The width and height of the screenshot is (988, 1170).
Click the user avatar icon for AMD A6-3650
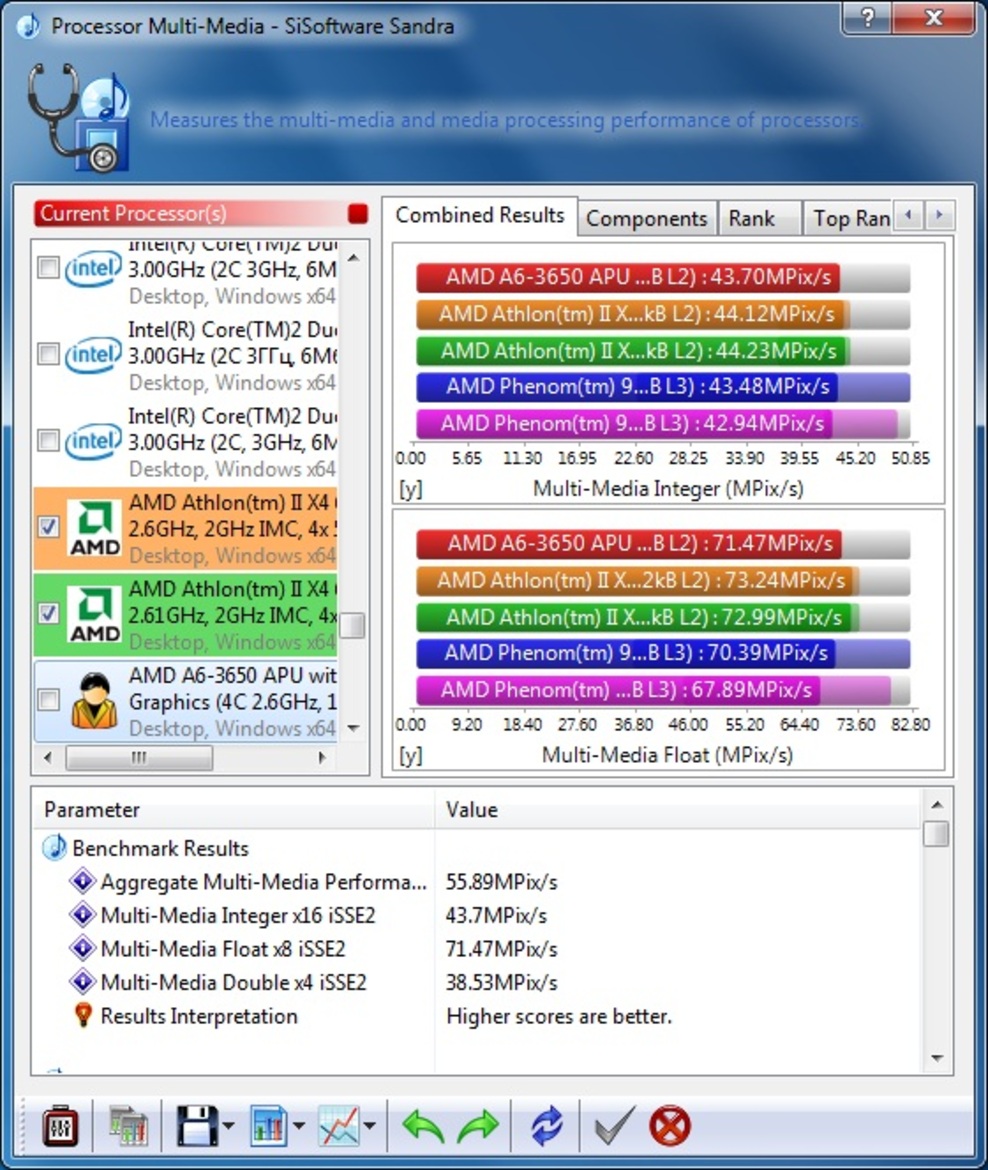94,700
